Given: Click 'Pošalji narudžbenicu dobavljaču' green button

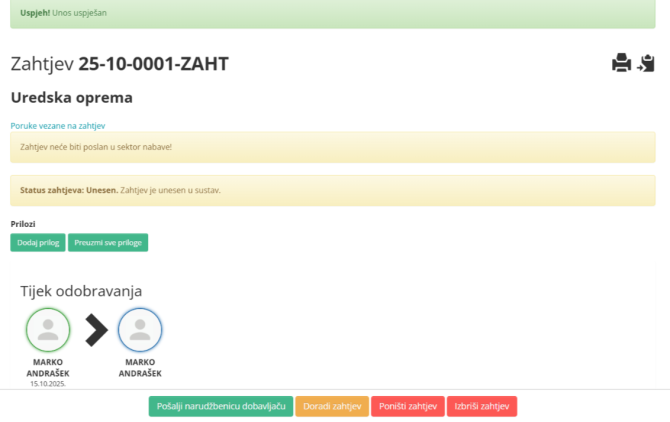Looking at the screenshot, I should [220, 406].
